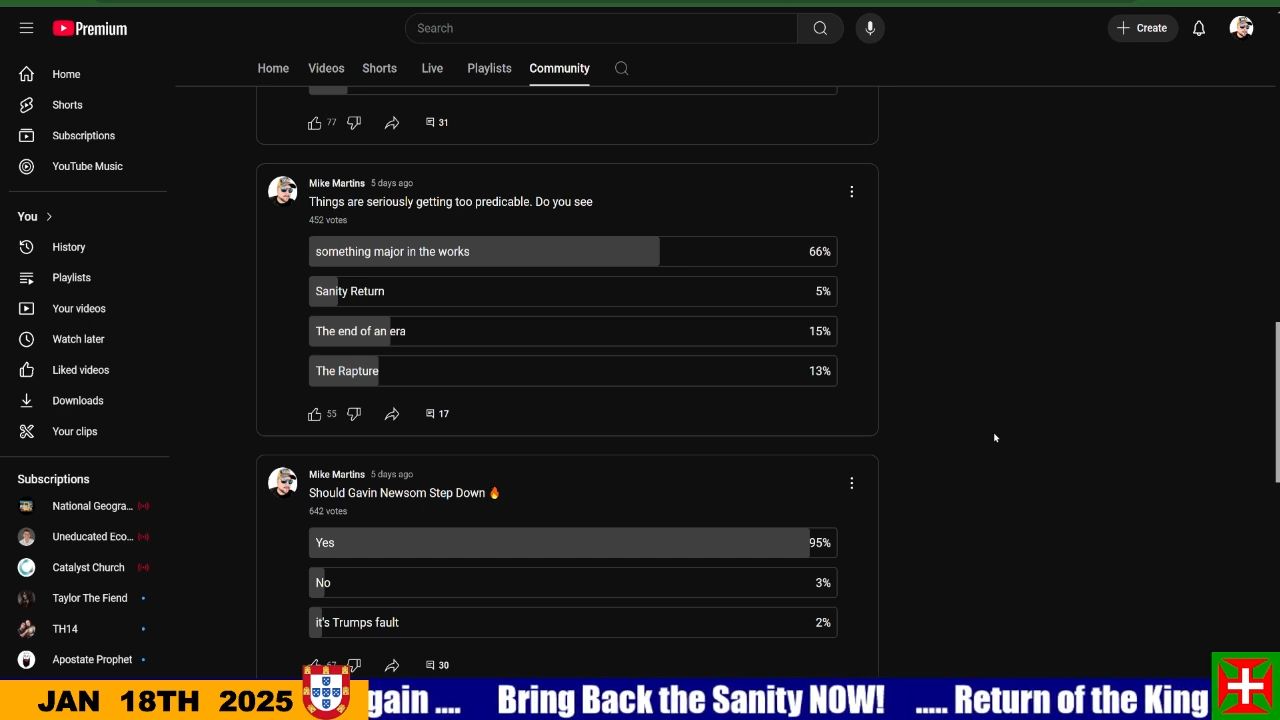Select 'Yes' on the Gavin Newsom poll
This screenshot has height=720, width=1280.
tap(572, 543)
